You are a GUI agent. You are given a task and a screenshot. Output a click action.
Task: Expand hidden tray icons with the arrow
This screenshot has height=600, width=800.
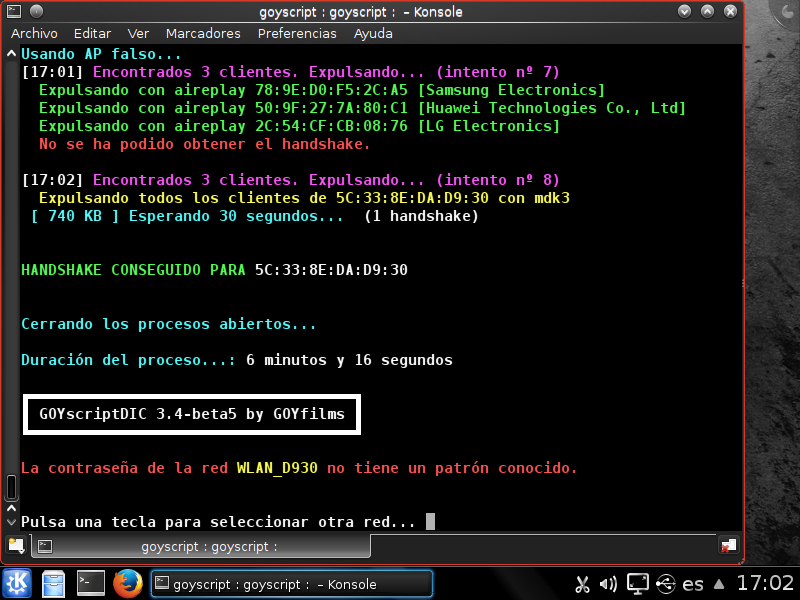point(719,583)
